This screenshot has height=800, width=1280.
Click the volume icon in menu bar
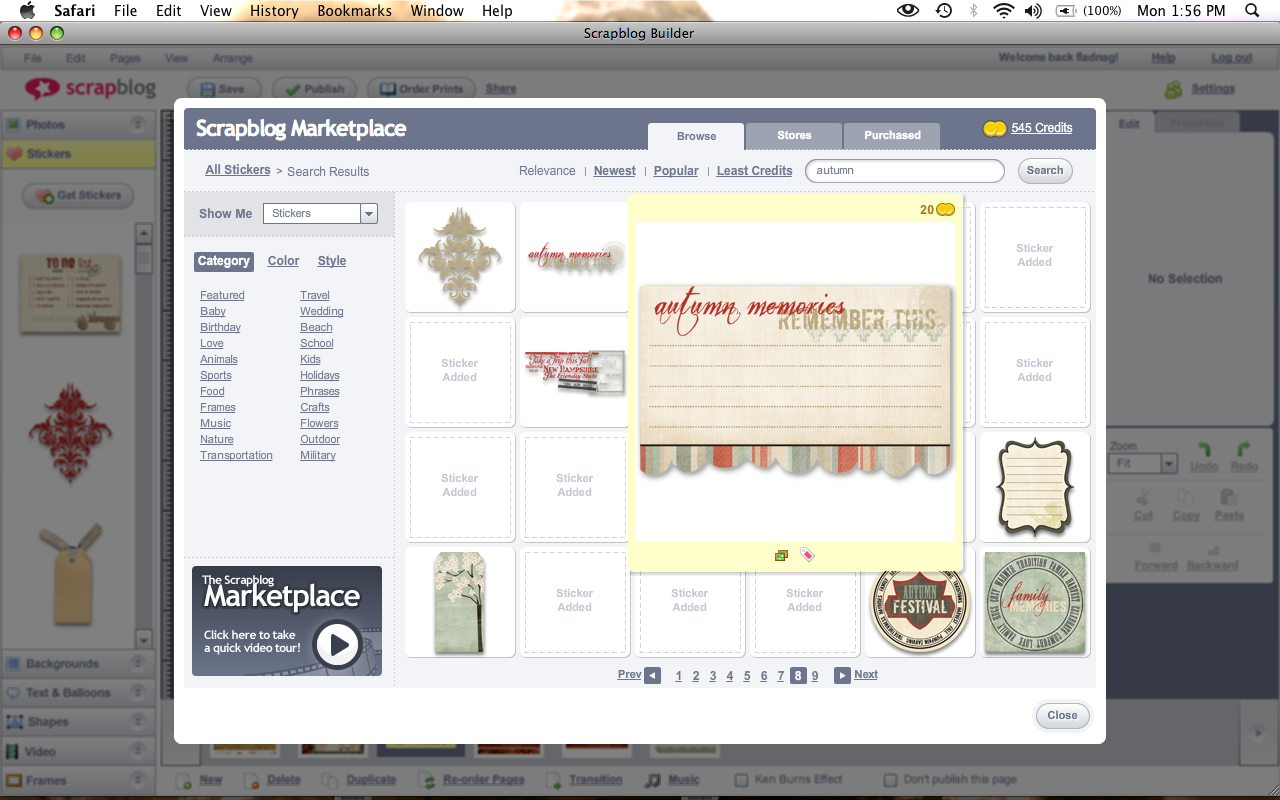point(1033,11)
